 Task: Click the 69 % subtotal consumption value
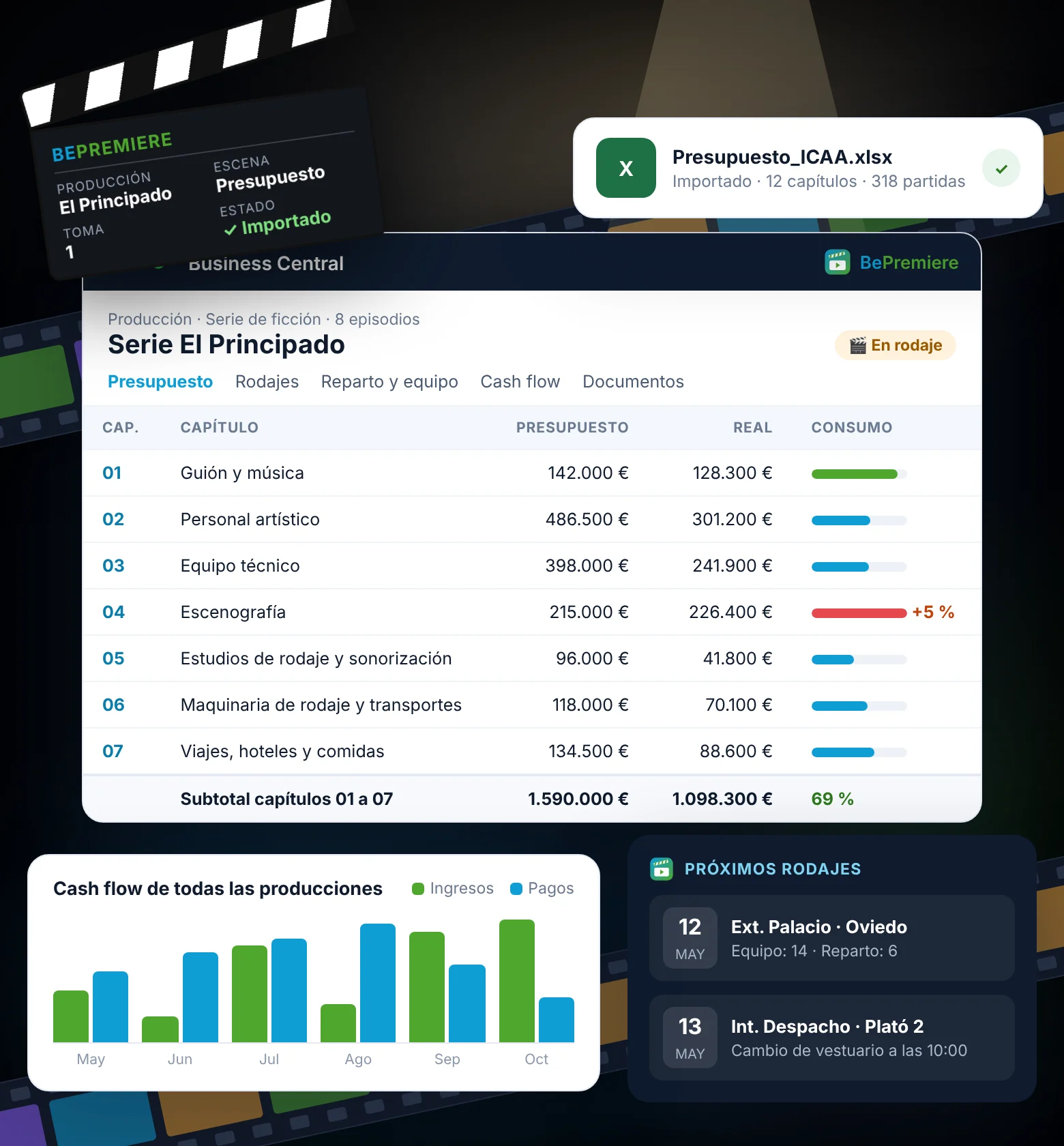(832, 799)
